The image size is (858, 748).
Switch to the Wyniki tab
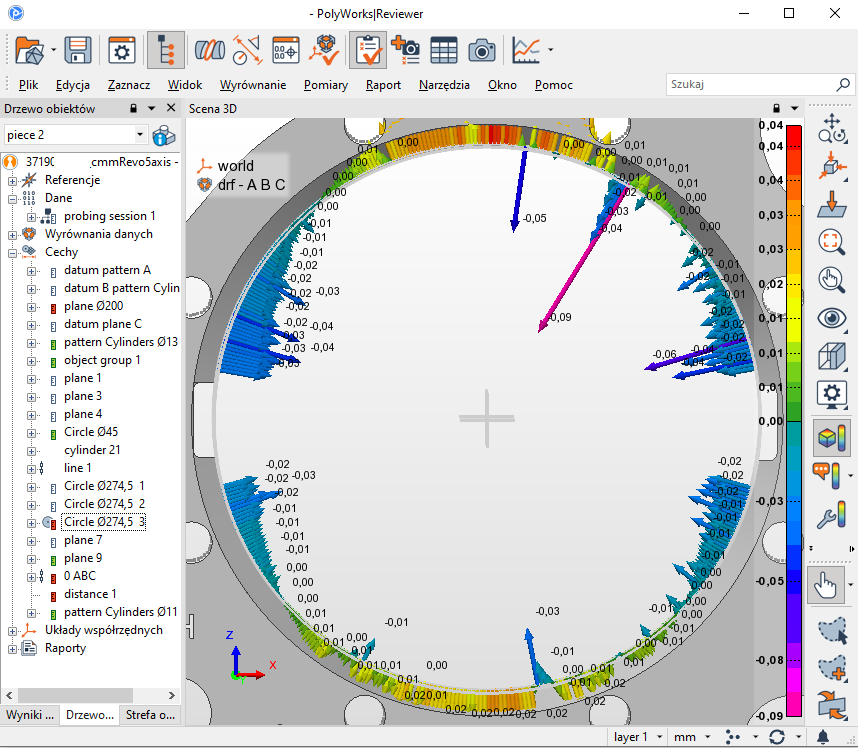[x=30, y=715]
